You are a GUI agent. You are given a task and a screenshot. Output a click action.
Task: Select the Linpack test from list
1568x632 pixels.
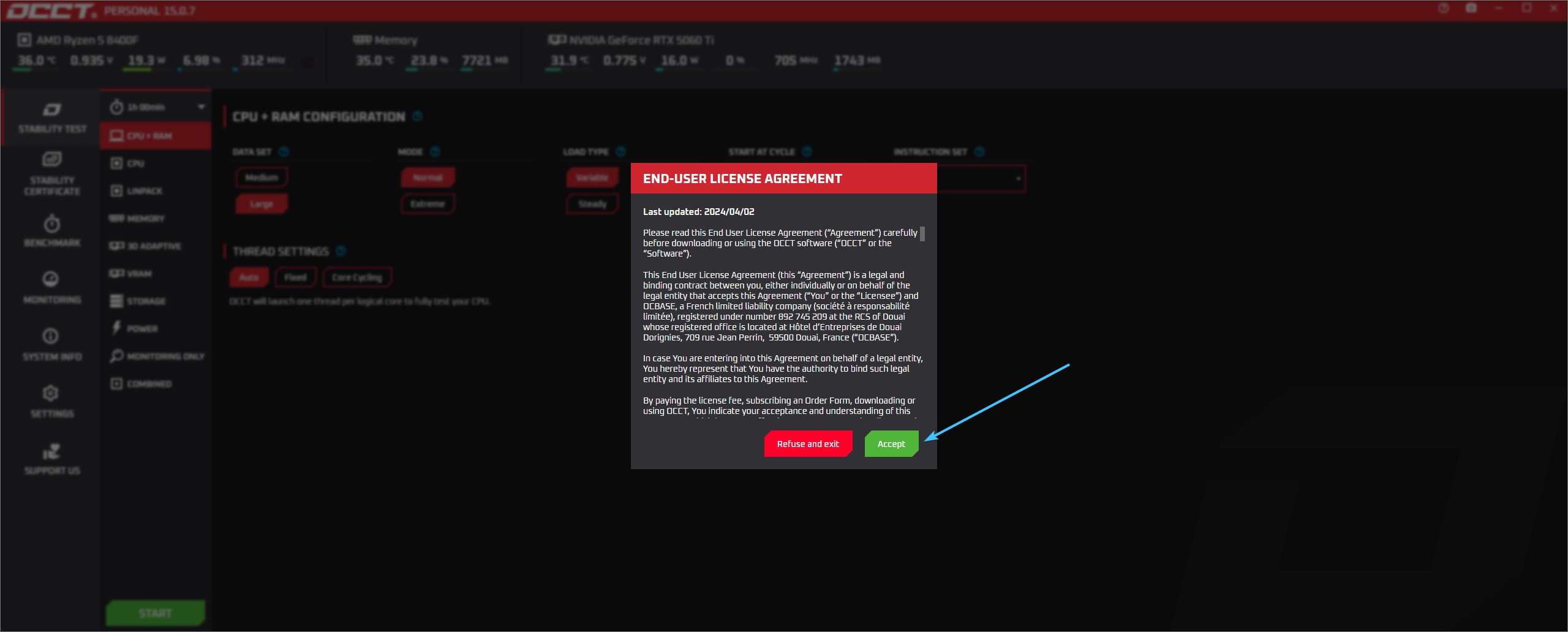tap(145, 191)
